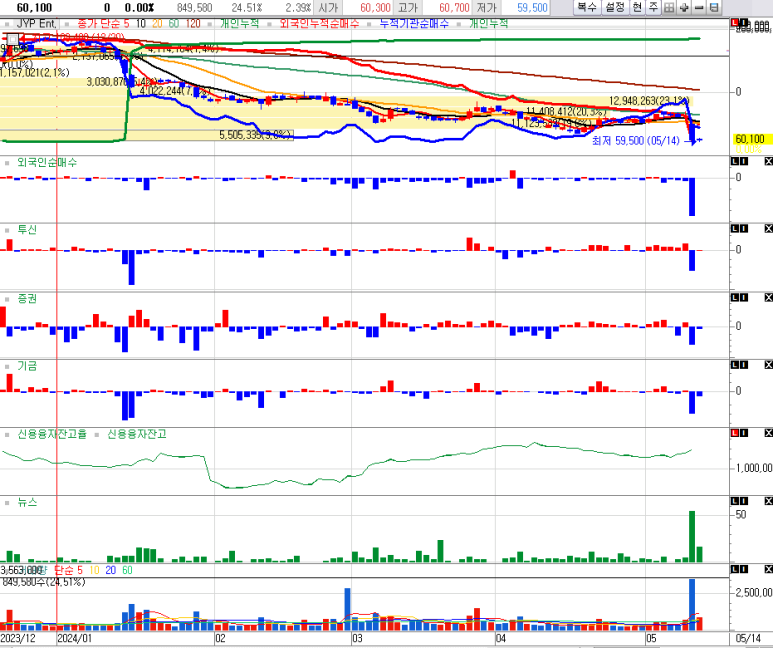
Task: Toggle square marker before 증권 label
Action: (7, 299)
